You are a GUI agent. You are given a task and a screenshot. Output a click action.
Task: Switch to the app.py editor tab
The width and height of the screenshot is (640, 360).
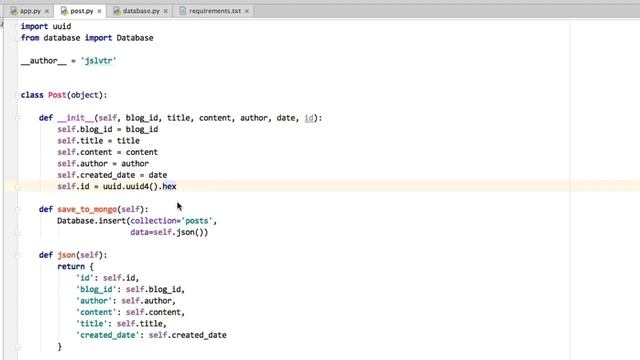point(30,11)
